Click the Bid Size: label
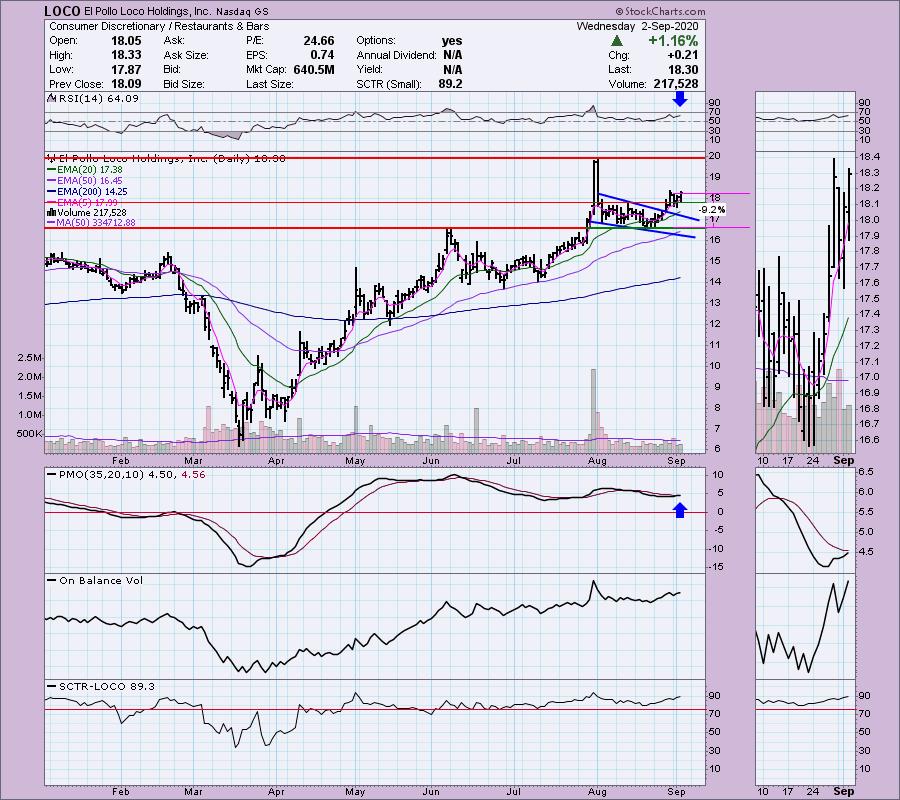Image resolution: width=900 pixels, height=800 pixels. click(x=184, y=84)
